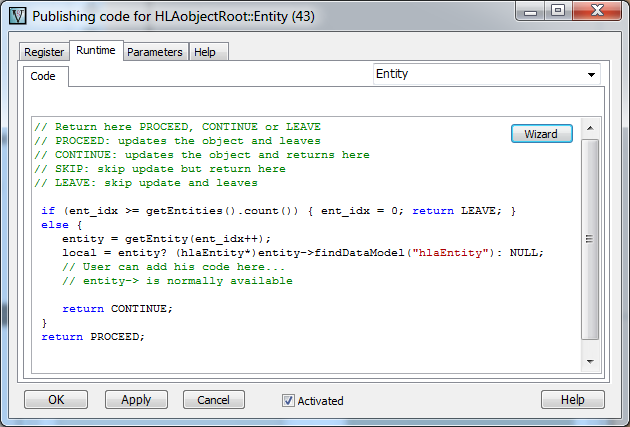Confirm with the OK button
Screen dimensions: 630x427
tap(56, 400)
